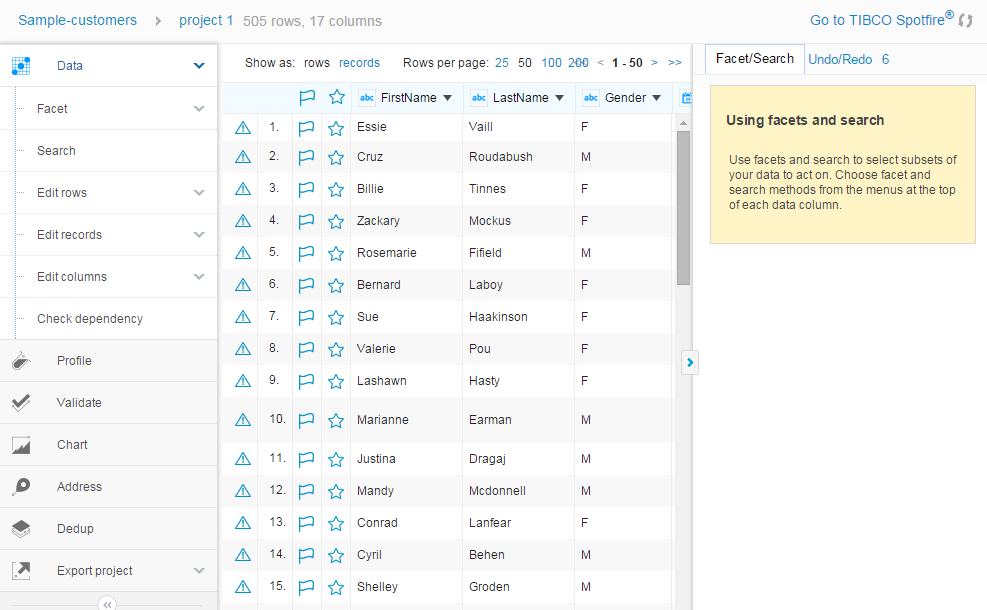987x610 pixels.
Task: Click the Dedup layers icon
Action: coord(22,529)
